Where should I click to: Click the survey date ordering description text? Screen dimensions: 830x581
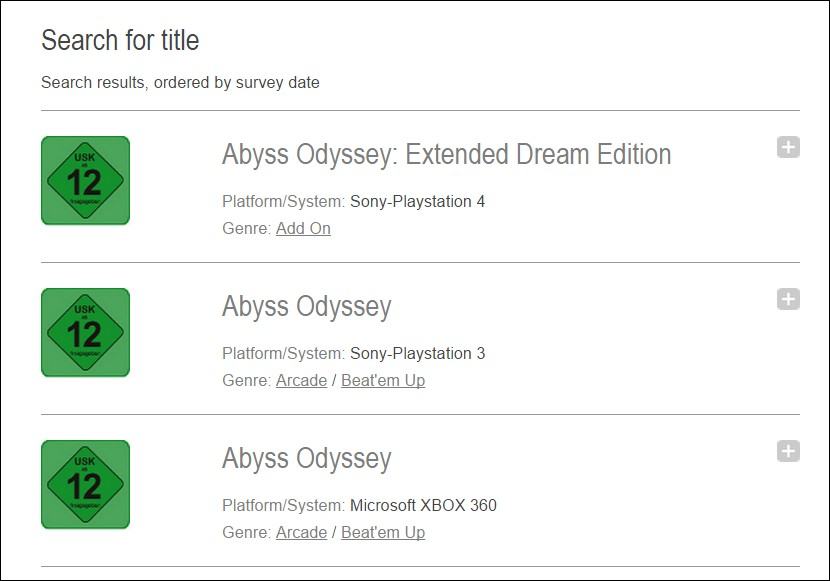click(180, 83)
